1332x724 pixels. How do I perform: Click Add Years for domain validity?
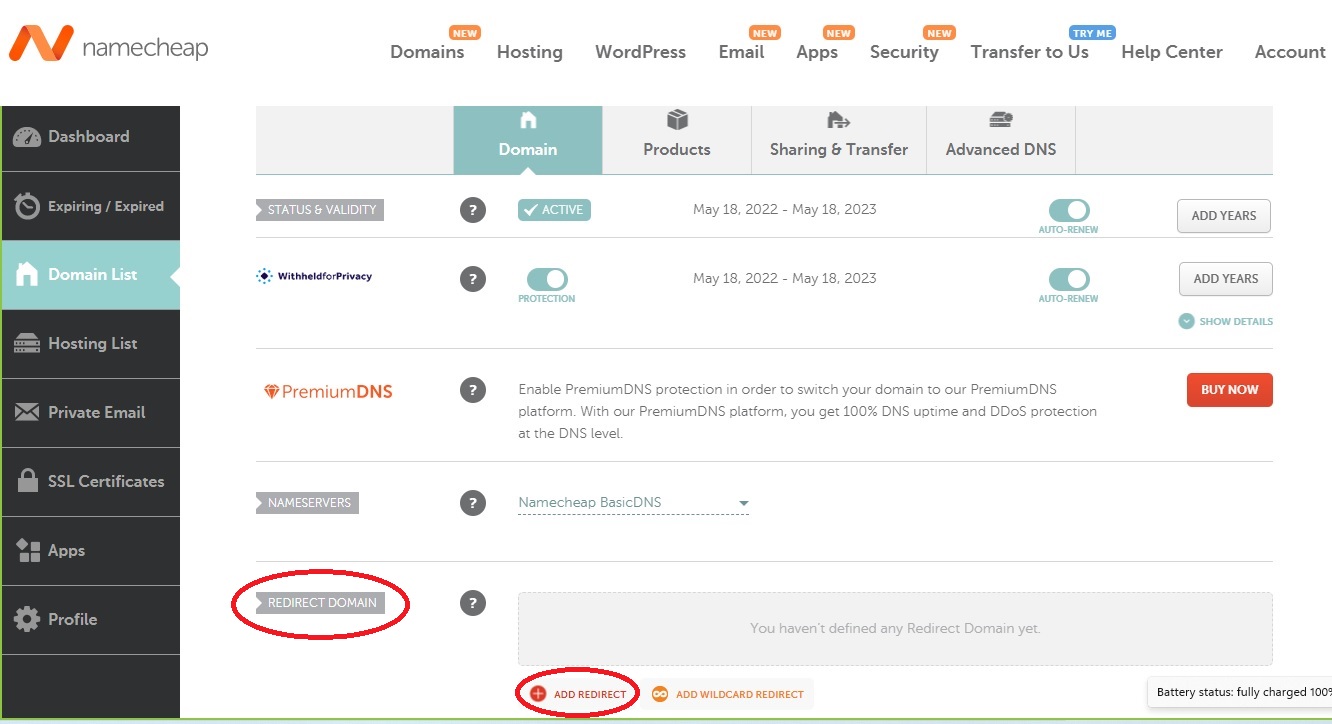[x=1224, y=216]
